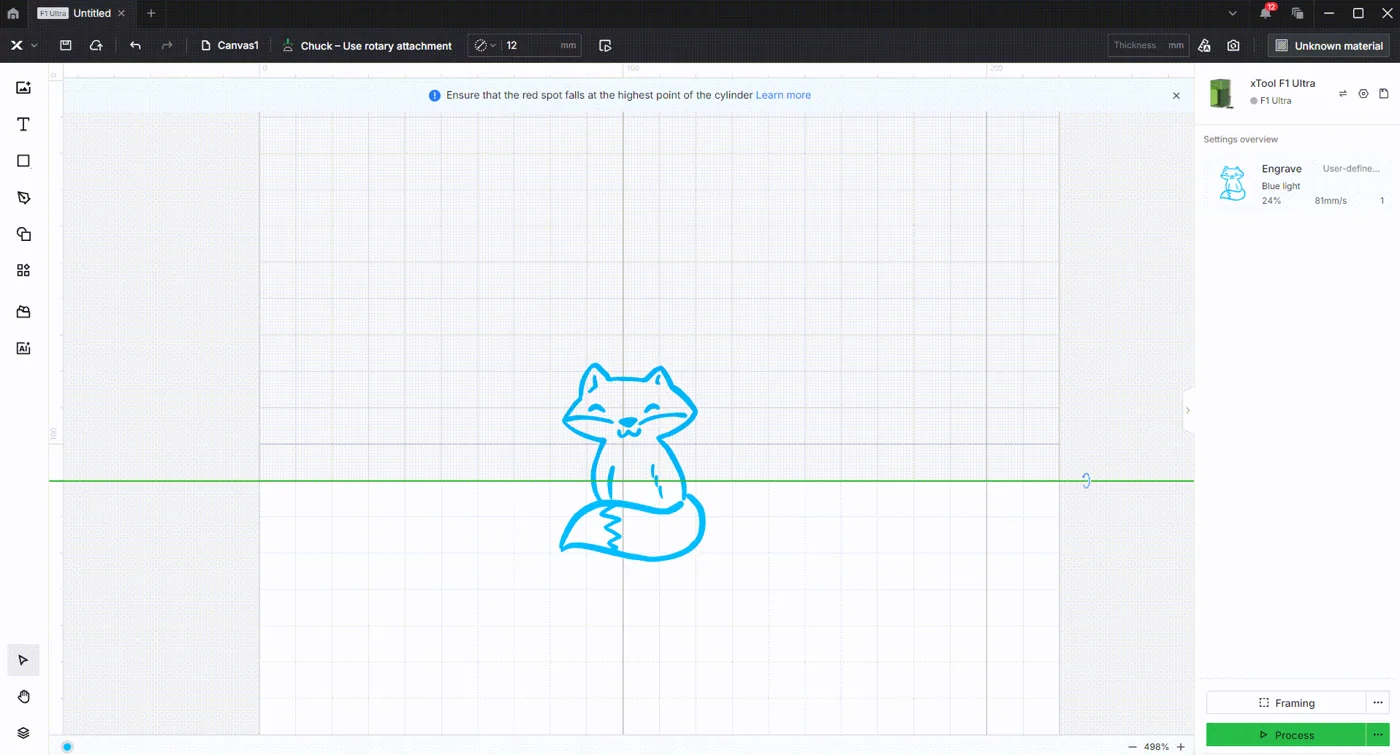Open Framing more options menu
The width and height of the screenshot is (1400, 755).
1378,702
